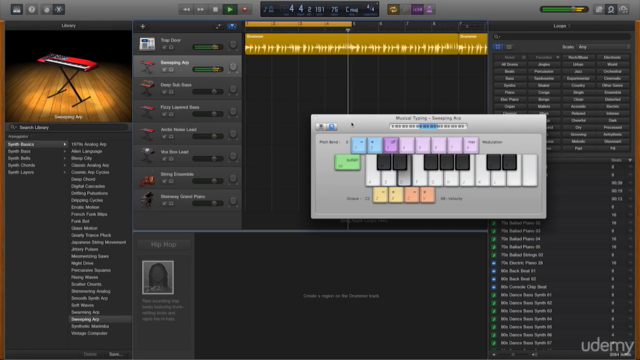
Task: Click the octave down Z key
Action: (380, 195)
